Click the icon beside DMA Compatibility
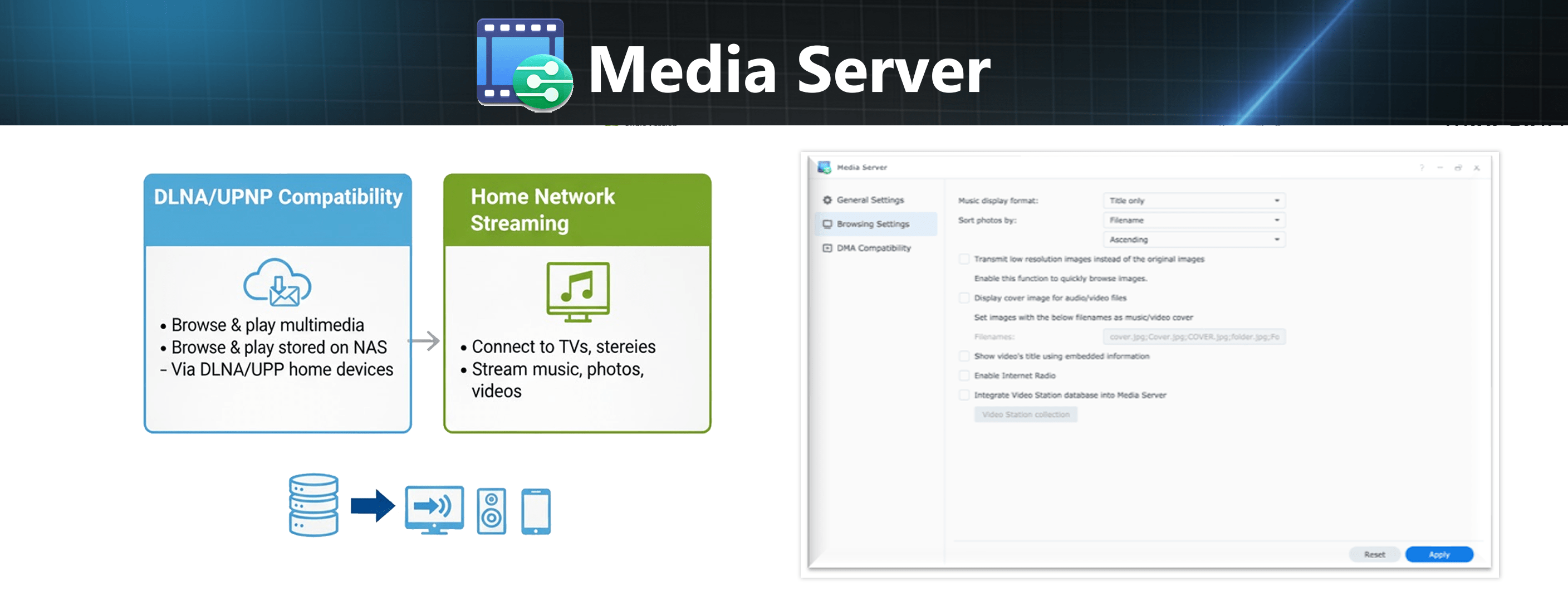 tap(827, 248)
